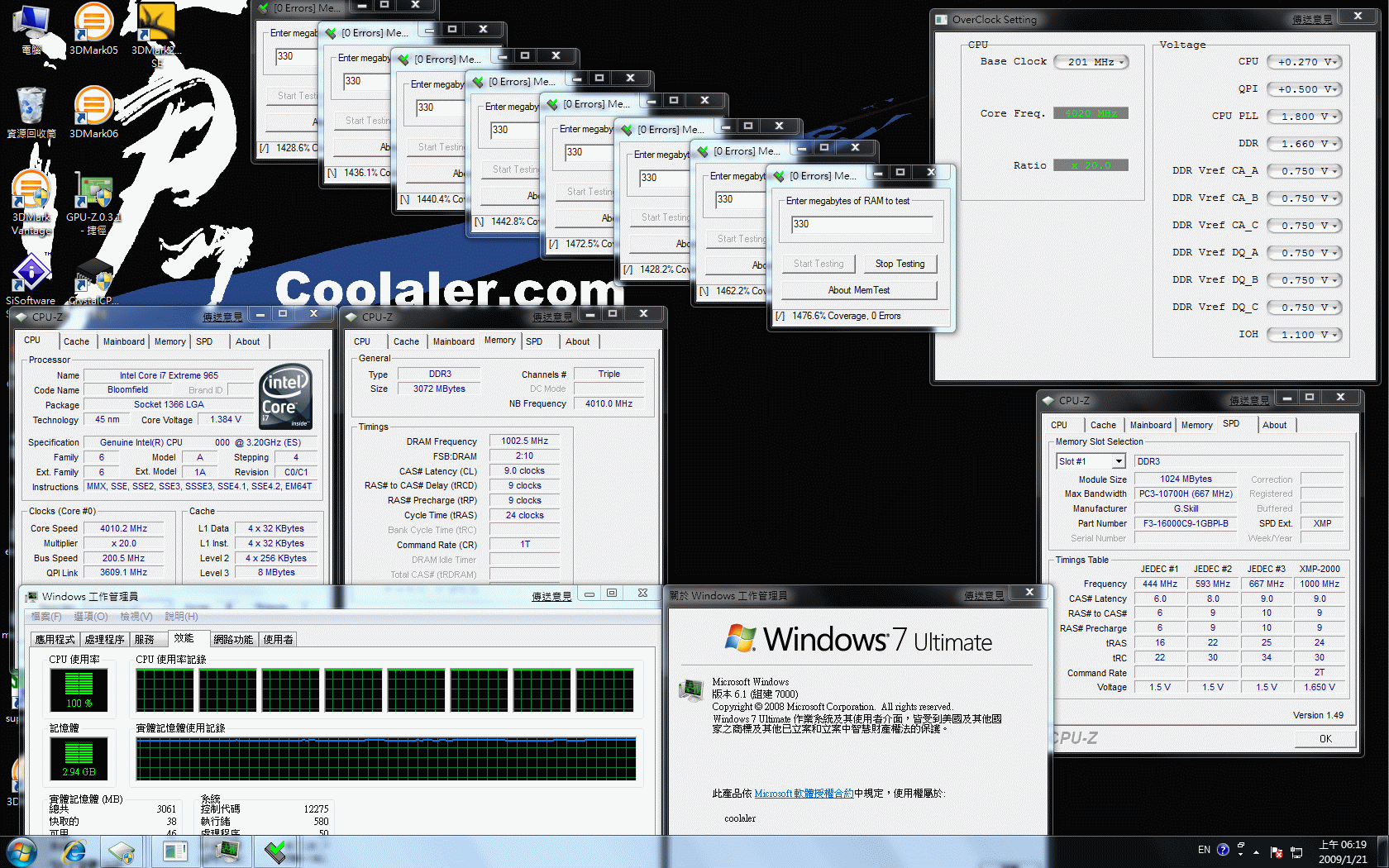Open the DDR Vref DQ_C dropdown
Image resolution: width=1389 pixels, height=868 pixels.
point(1305,308)
